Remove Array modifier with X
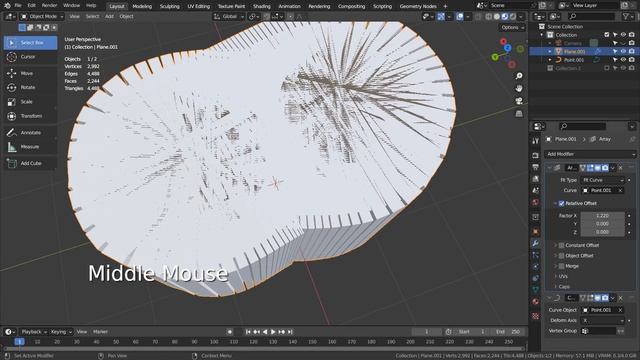The image size is (640, 360). coord(620,168)
